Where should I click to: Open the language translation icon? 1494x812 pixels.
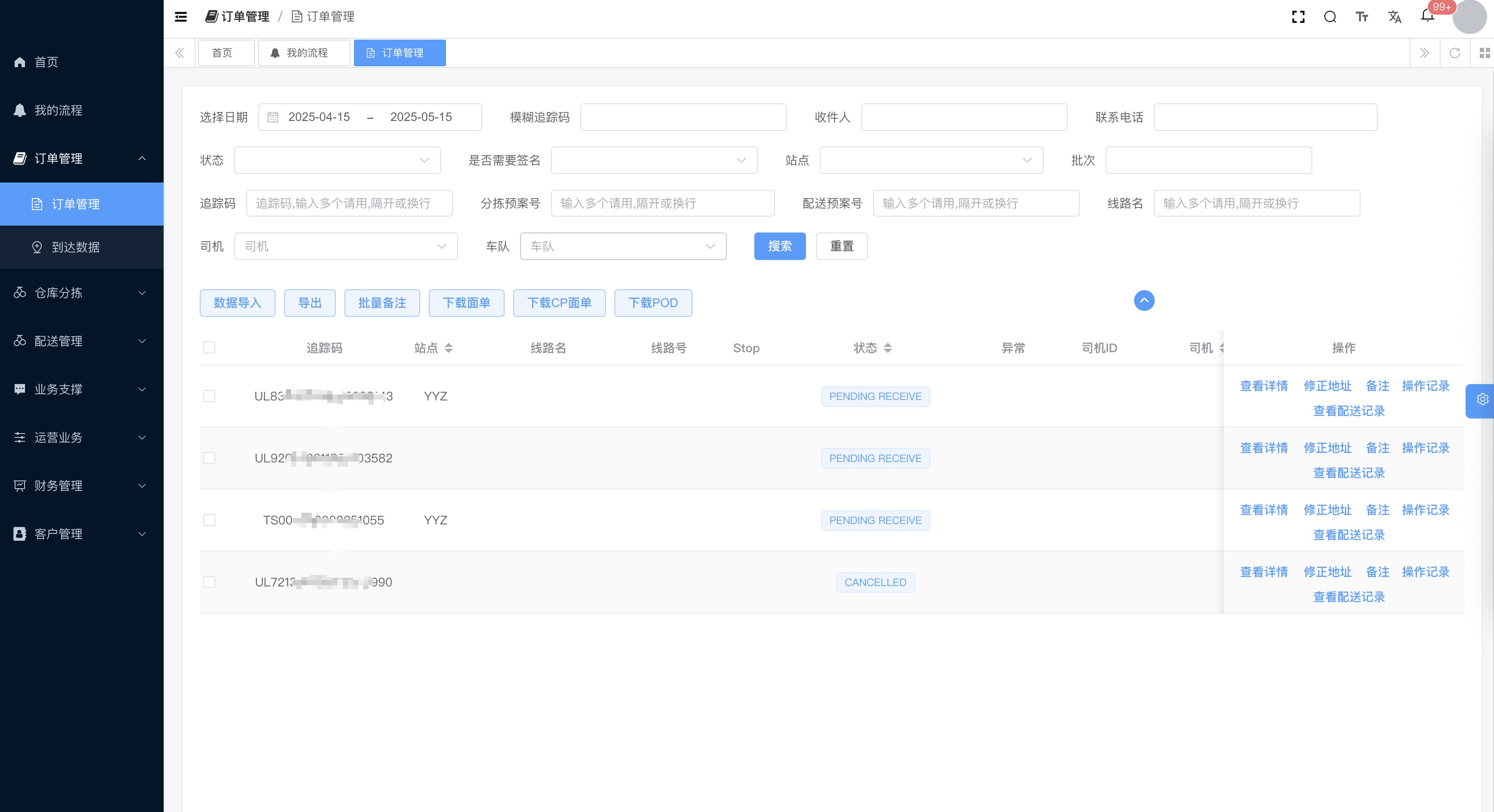(x=1394, y=17)
